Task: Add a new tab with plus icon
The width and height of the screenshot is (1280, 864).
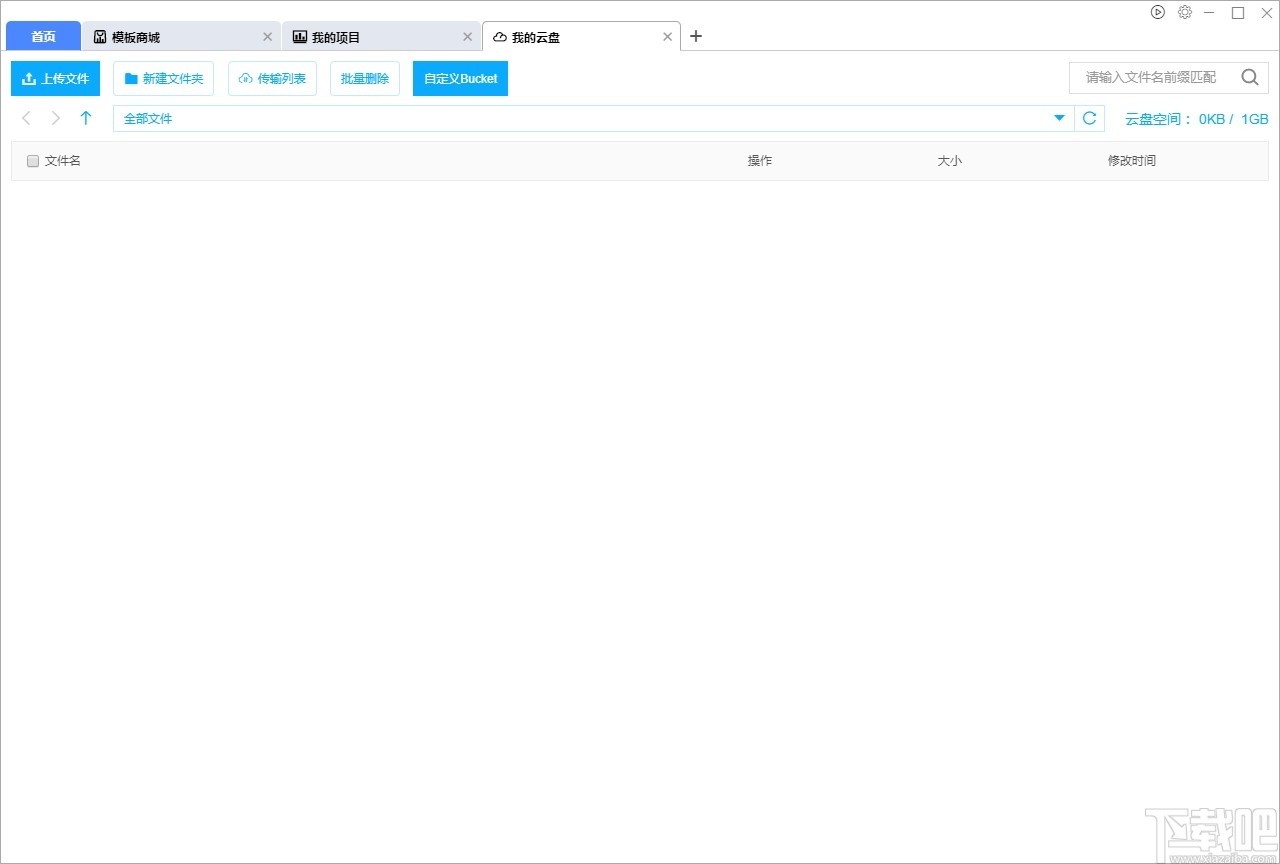Action: coord(696,37)
